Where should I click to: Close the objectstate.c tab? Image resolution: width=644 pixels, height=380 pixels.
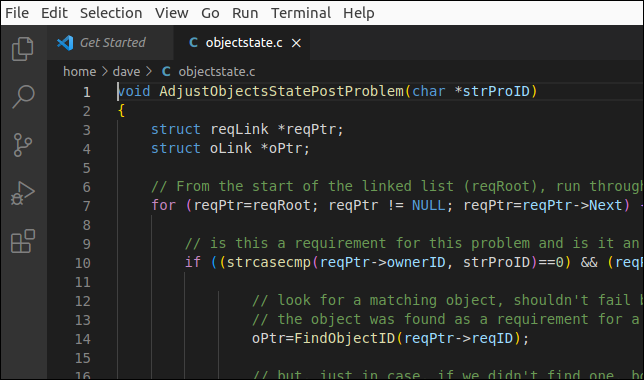pyautogui.click(x=296, y=43)
